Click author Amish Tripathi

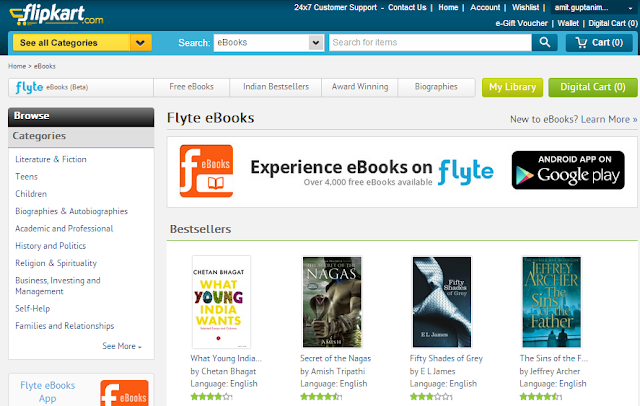click(x=338, y=371)
